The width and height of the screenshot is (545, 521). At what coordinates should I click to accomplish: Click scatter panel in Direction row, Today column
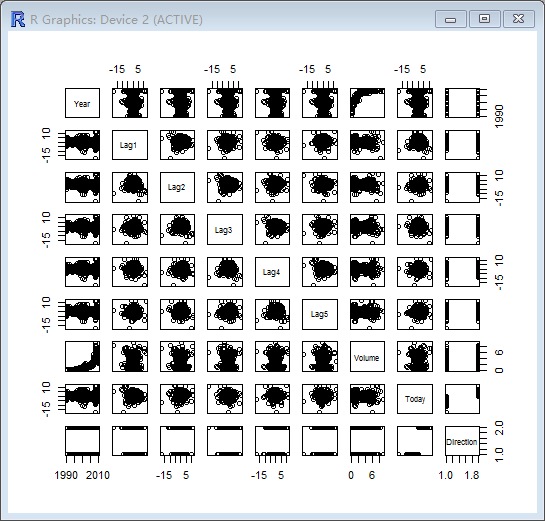pos(415,441)
